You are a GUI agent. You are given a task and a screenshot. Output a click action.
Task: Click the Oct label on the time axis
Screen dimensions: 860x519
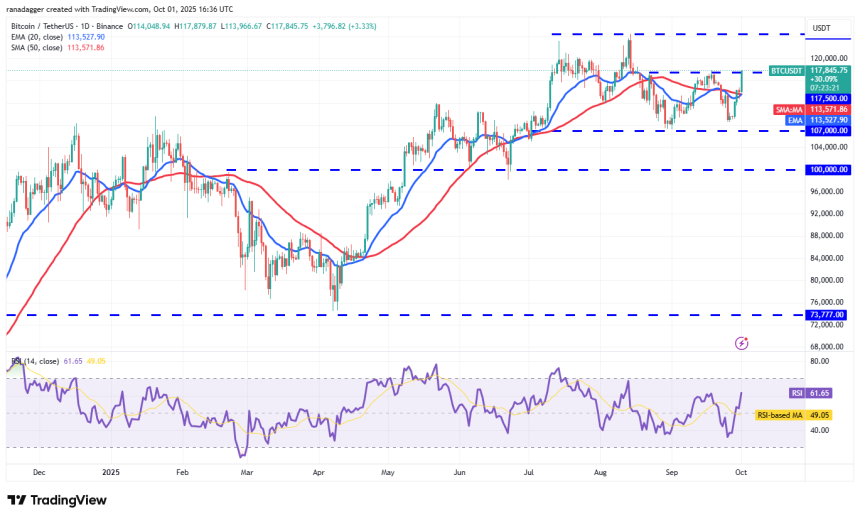pyautogui.click(x=740, y=467)
